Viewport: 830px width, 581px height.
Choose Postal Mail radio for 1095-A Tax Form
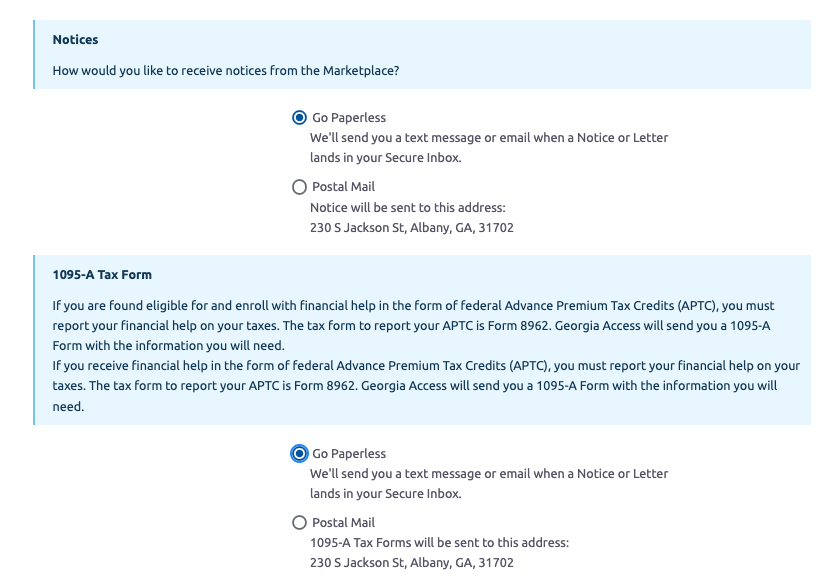(x=299, y=523)
